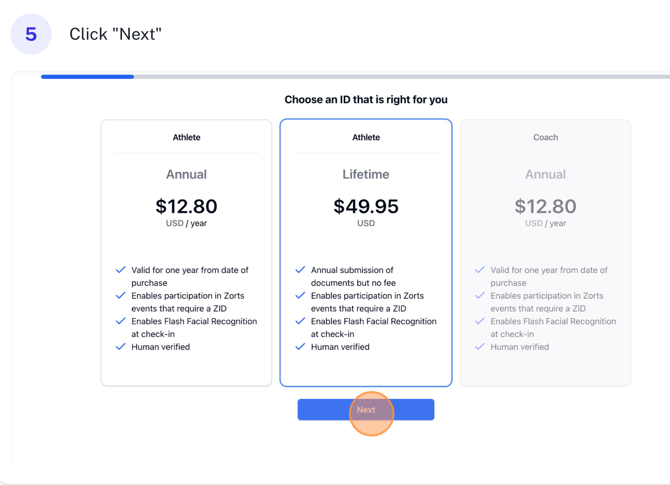Click Flash Facial Recognition checkmark in Athlete Annual card
Viewport: 670px width, 485px height.
(121, 321)
